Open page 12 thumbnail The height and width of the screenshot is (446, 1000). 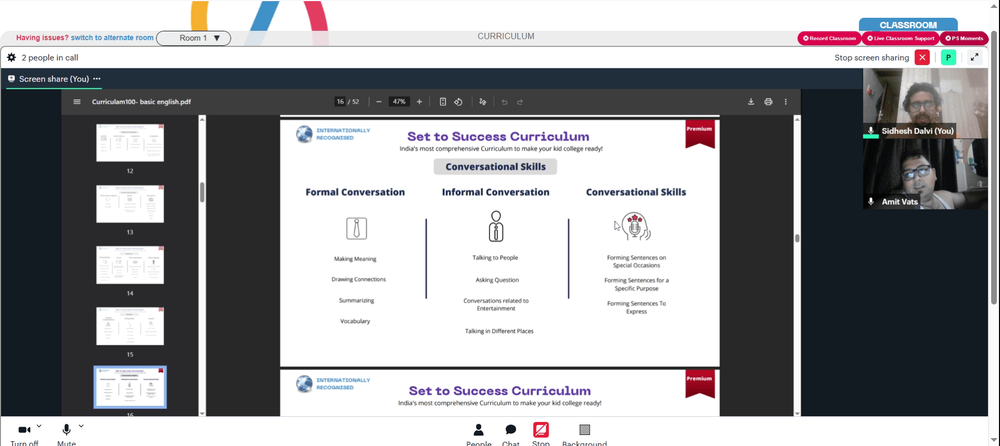pos(130,142)
